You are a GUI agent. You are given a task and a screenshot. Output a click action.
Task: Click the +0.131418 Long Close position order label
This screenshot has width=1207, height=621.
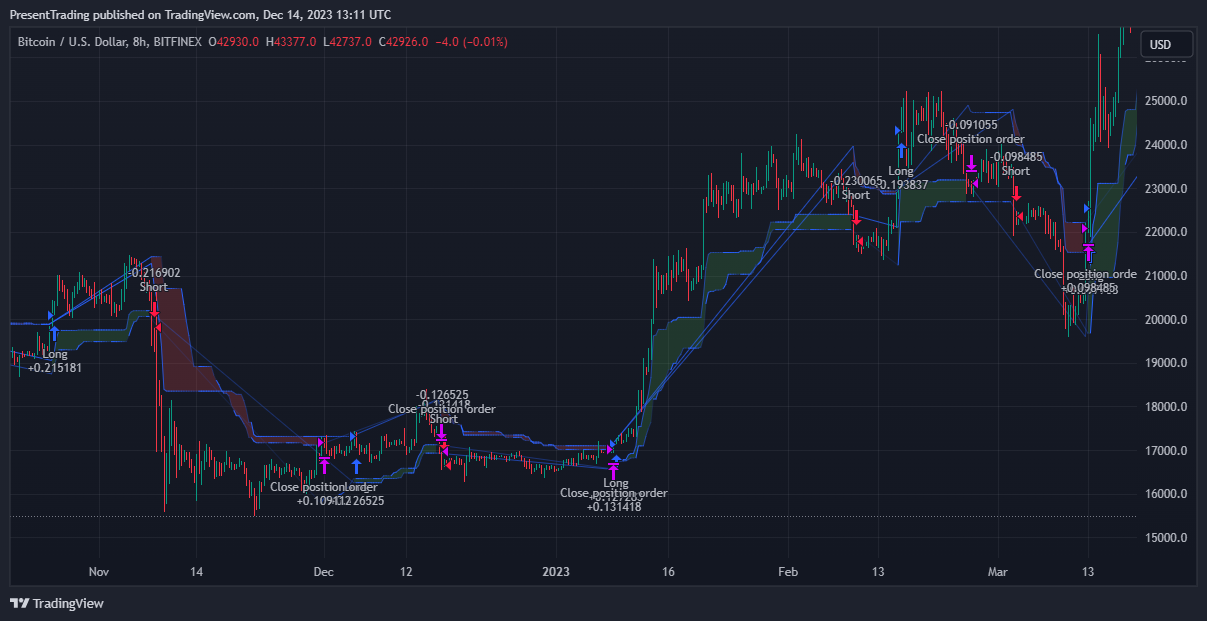coord(614,495)
